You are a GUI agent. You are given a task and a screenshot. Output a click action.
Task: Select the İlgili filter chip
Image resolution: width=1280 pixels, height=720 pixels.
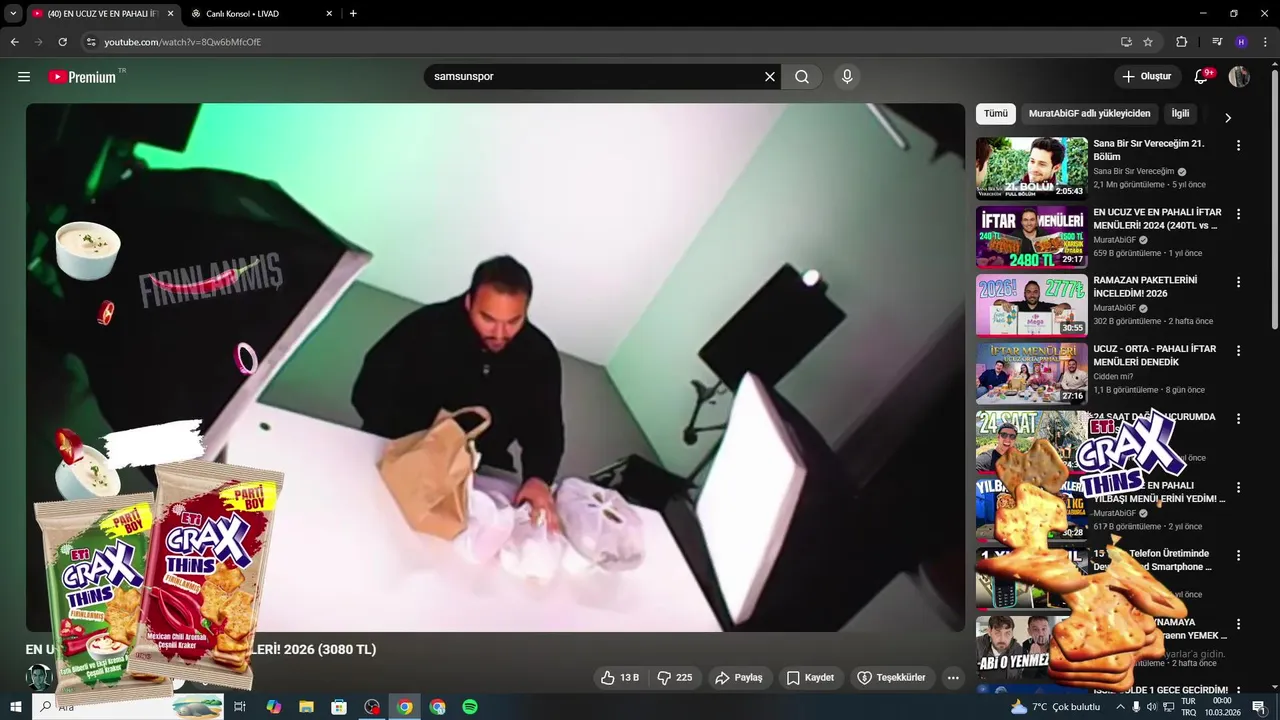(1180, 114)
